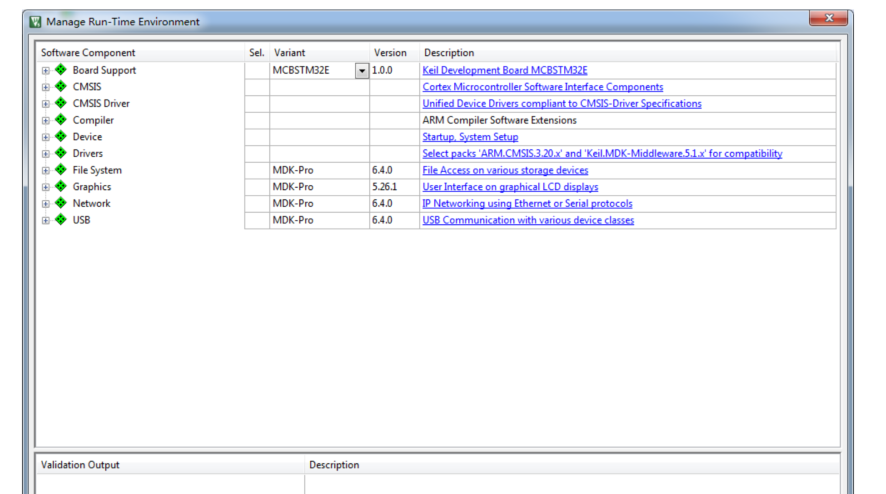The width and height of the screenshot is (886, 494).
Task: Select the File System tree label
Action: coord(97,170)
